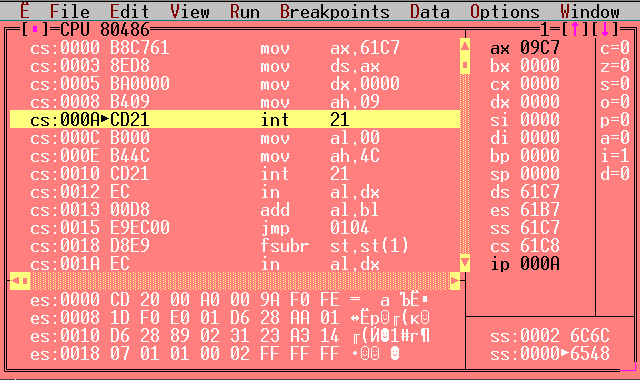Select the es register 61B7

(x=525, y=209)
